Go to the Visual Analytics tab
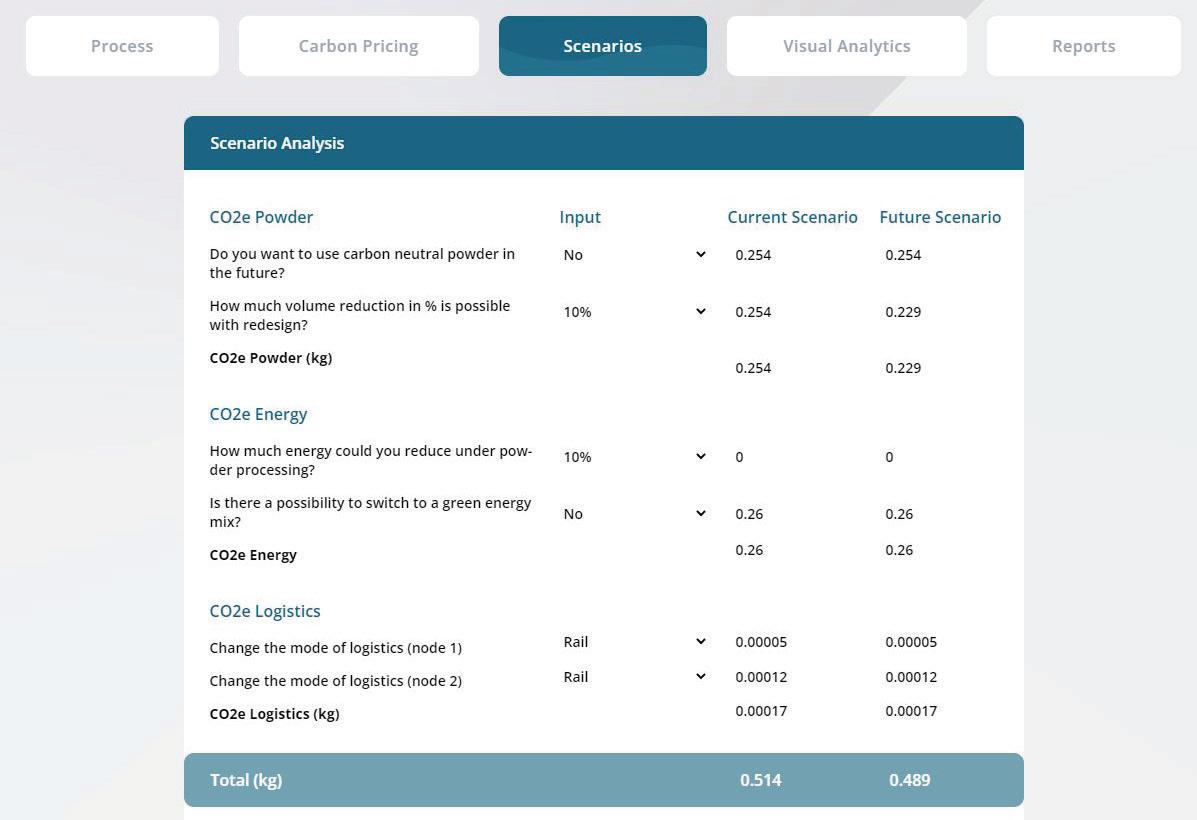The width and height of the screenshot is (1197, 820). (846, 46)
